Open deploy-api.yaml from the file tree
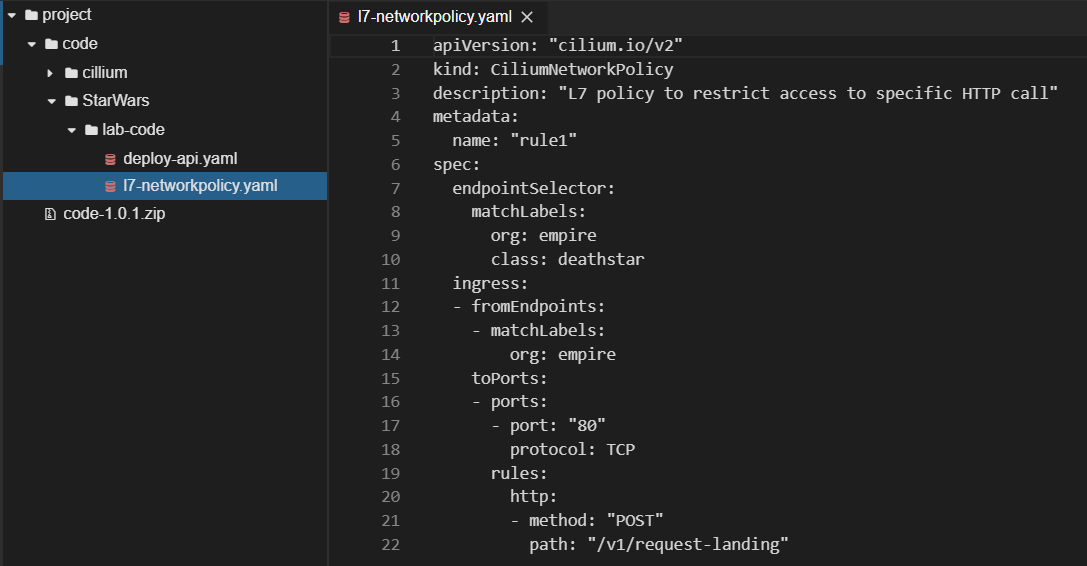This screenshot has width=1087, height=566. click(180, 158)
